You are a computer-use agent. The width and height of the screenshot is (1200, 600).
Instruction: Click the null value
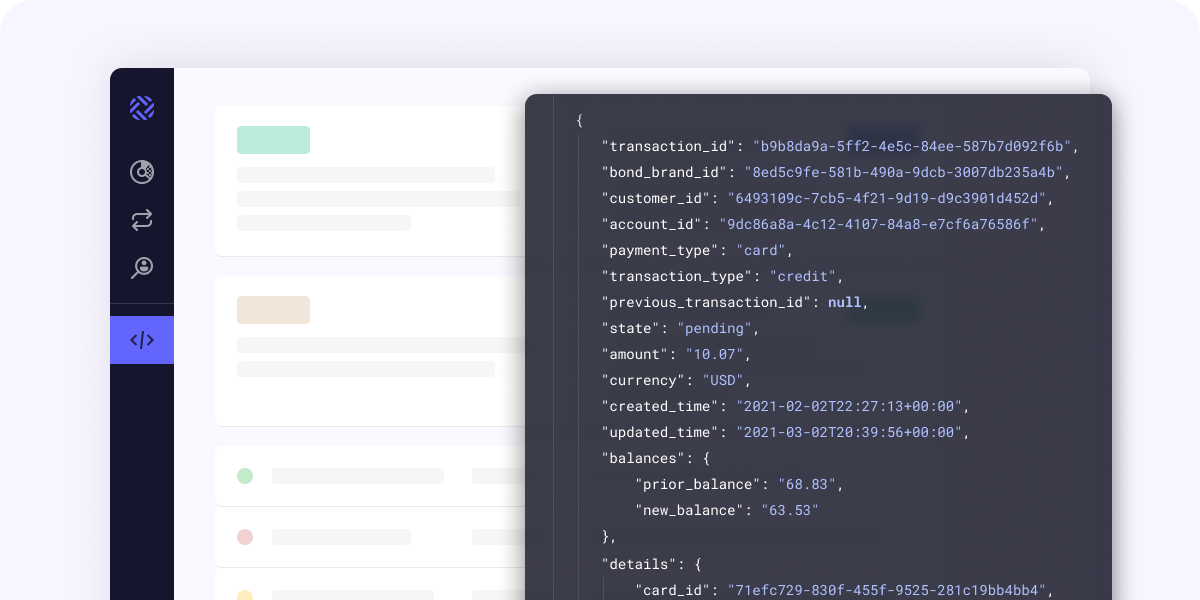pyautogui.click(x=845, y=302)
